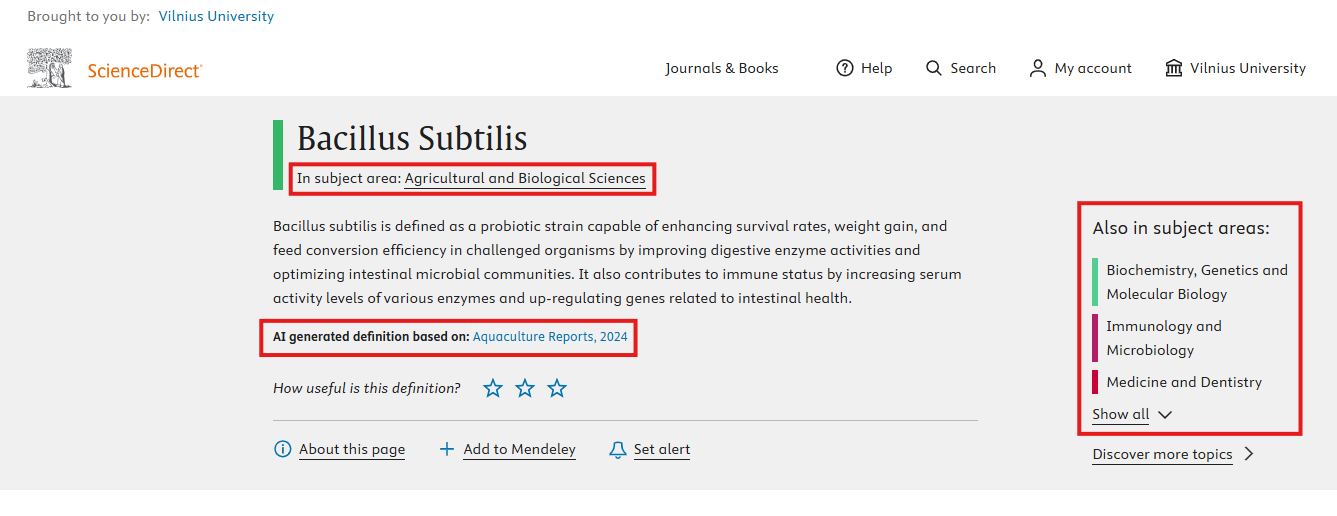Click the Set alert bell icon
Image resolution: width=1337 pixels, height=516 pixels.
[x=618, y=450]
